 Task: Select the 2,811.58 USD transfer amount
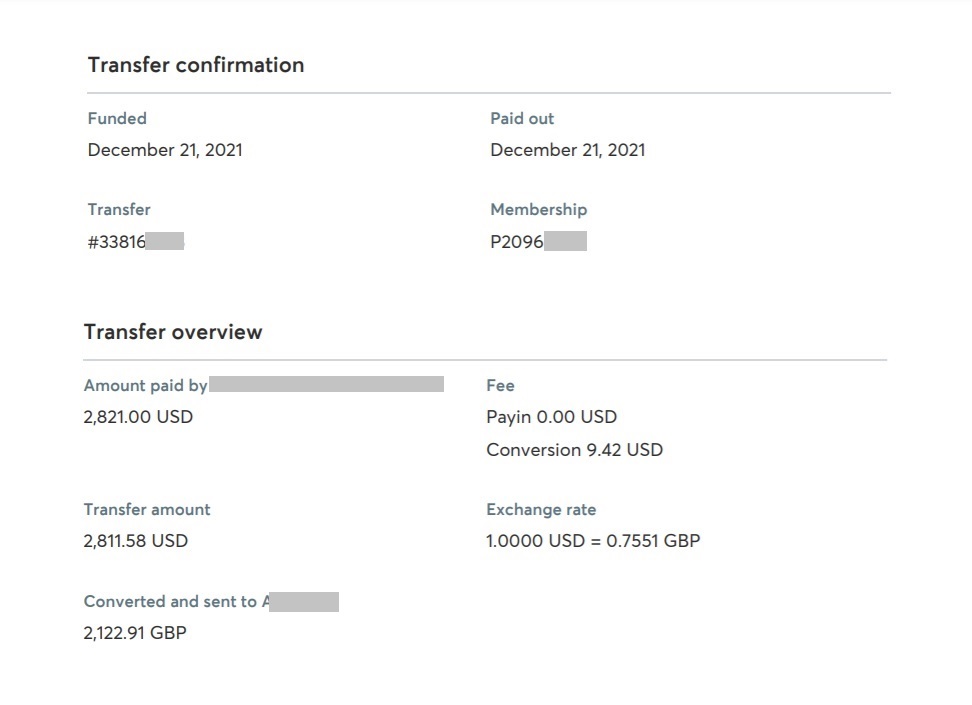136,541
